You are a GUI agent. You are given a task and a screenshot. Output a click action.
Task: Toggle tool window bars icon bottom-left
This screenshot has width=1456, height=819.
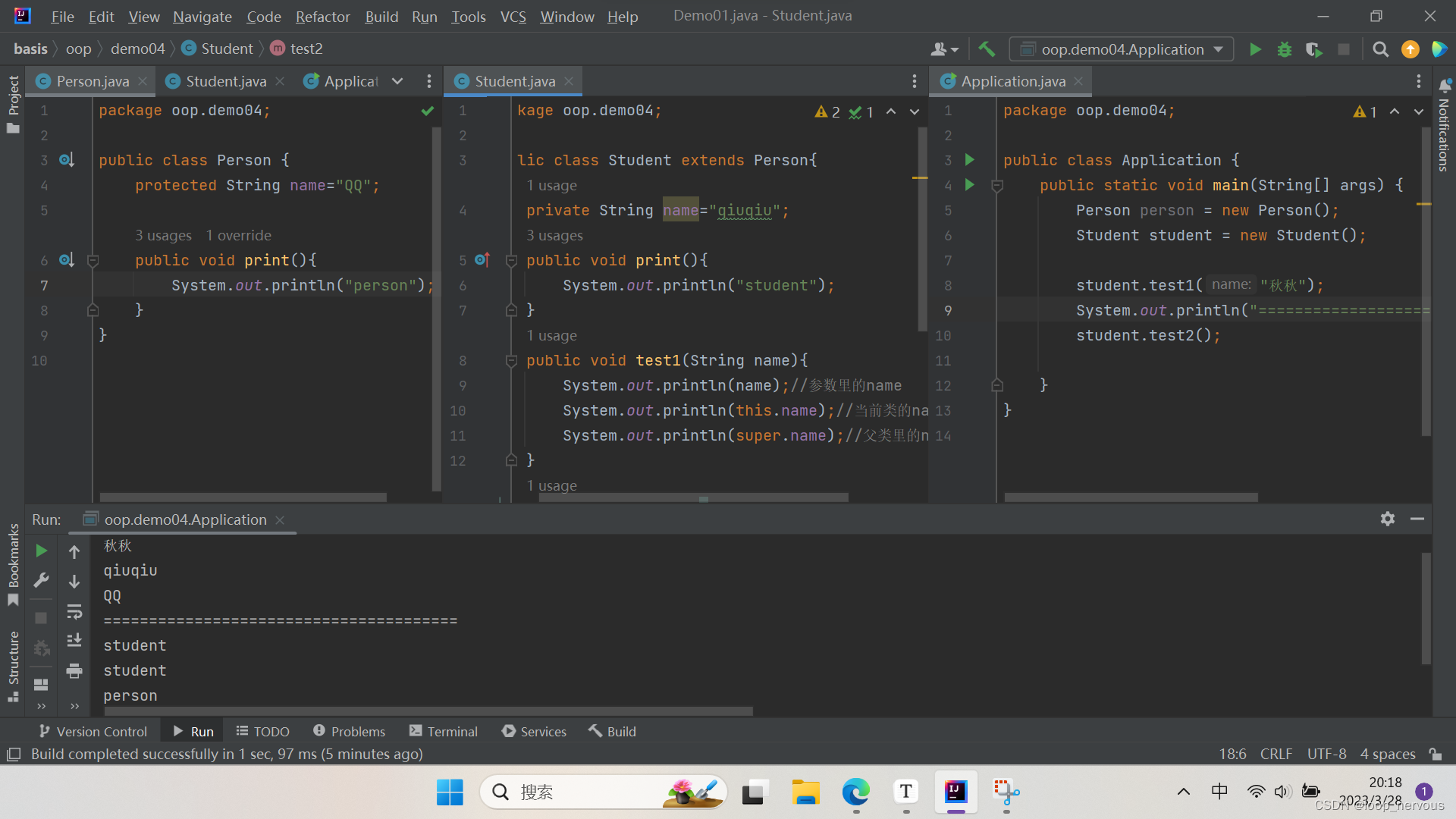point(13,754)
